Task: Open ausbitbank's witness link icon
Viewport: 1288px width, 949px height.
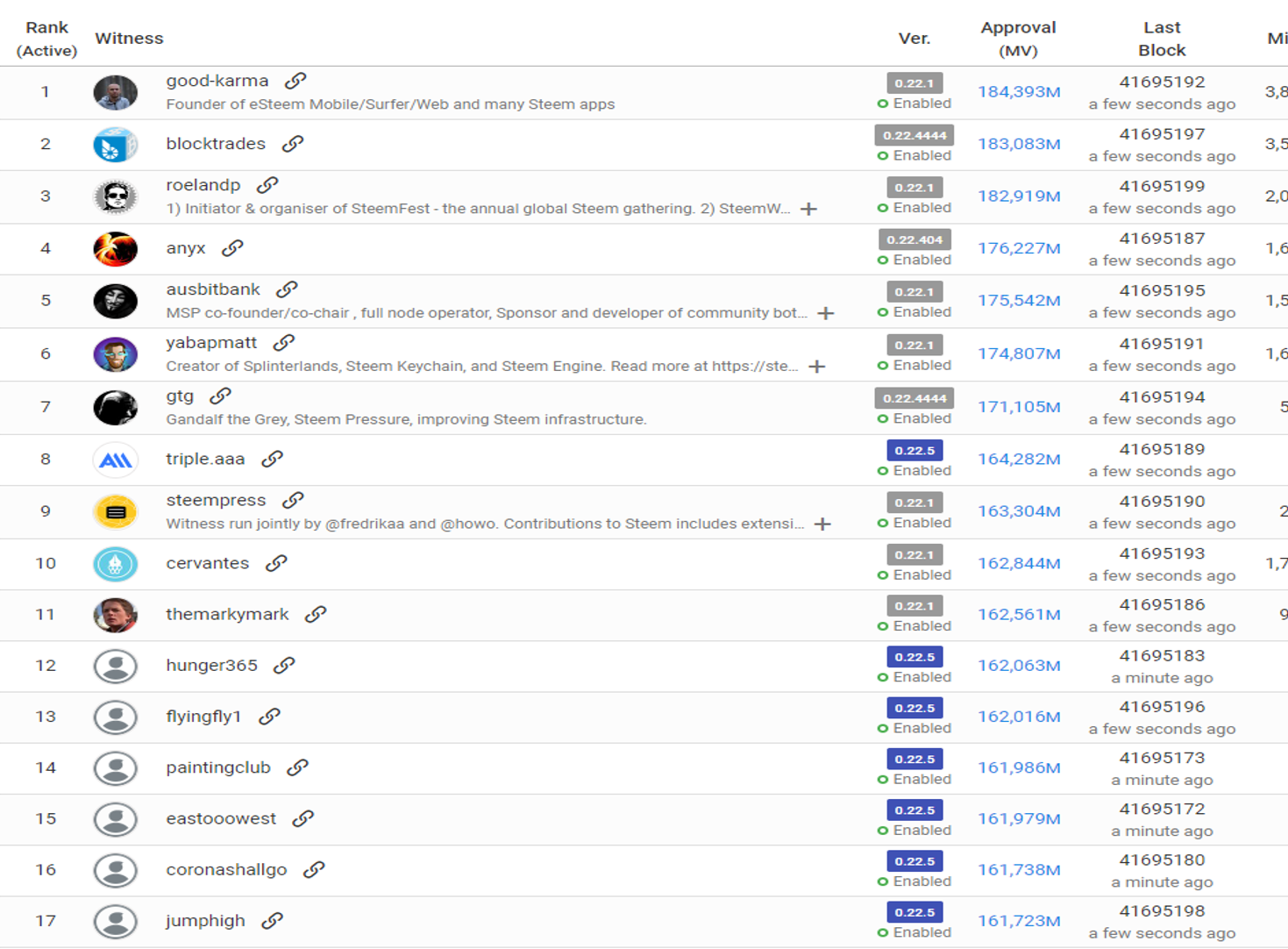Action: coord(287,289)
